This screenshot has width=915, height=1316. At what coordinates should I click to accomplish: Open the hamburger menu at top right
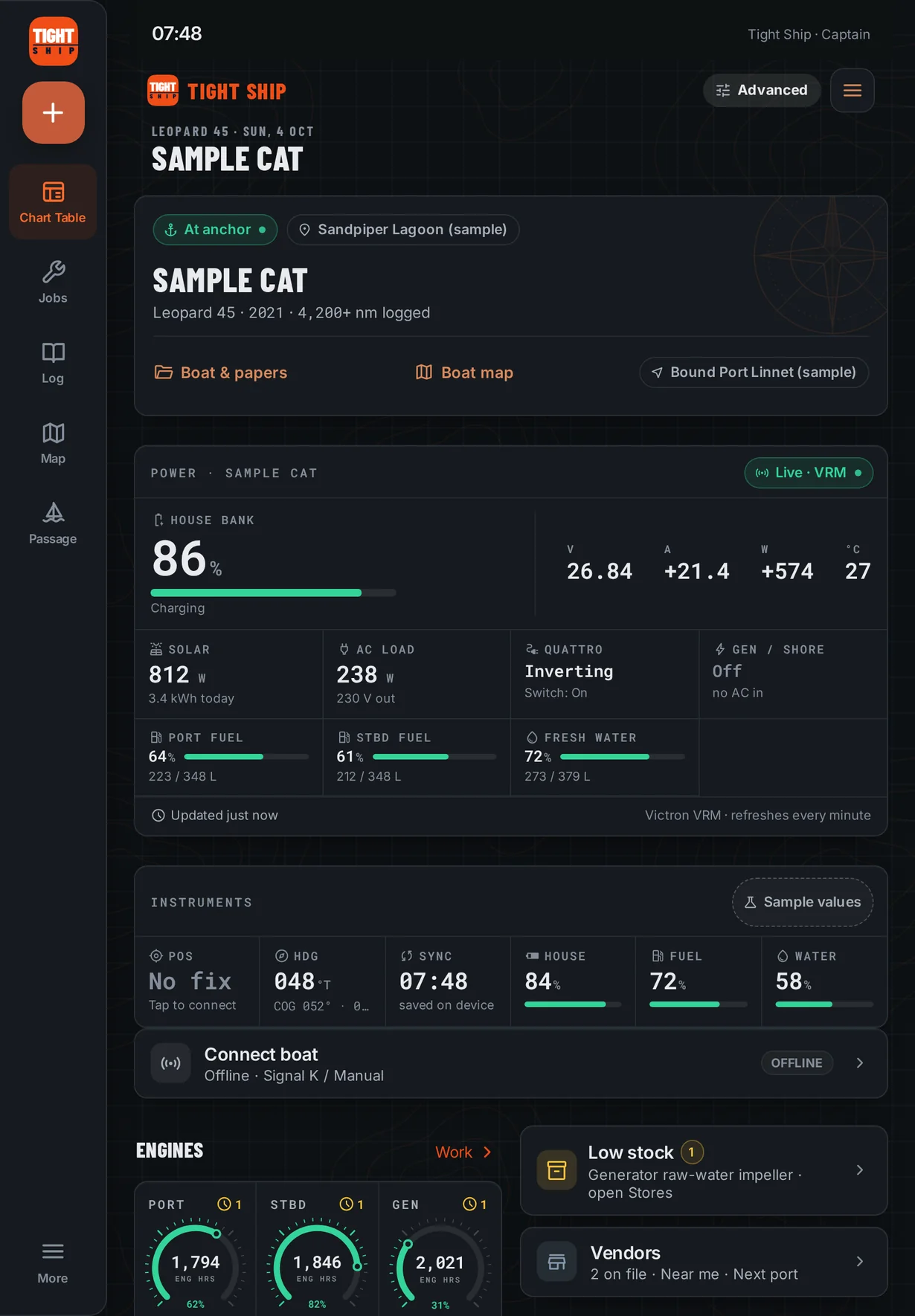tap(853, 90)
